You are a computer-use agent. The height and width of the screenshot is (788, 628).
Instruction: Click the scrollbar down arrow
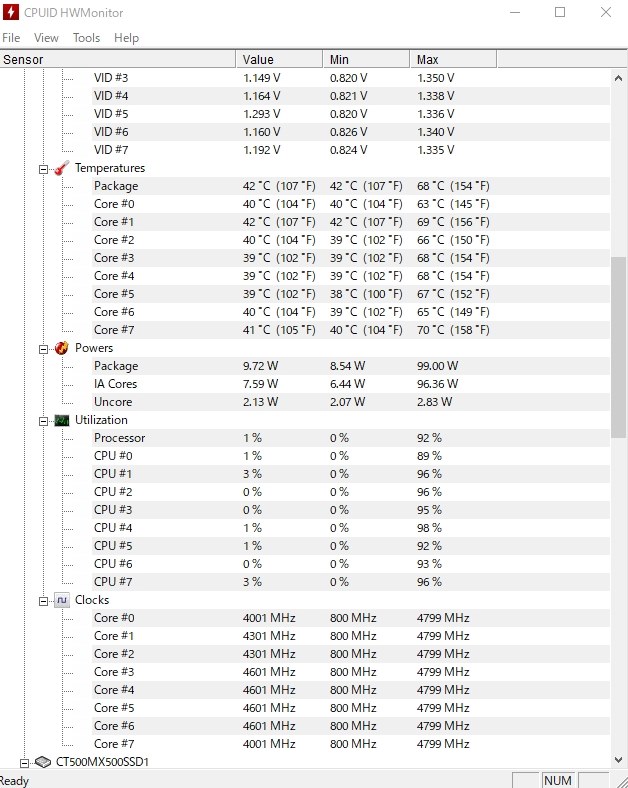[x=618, y=760]
